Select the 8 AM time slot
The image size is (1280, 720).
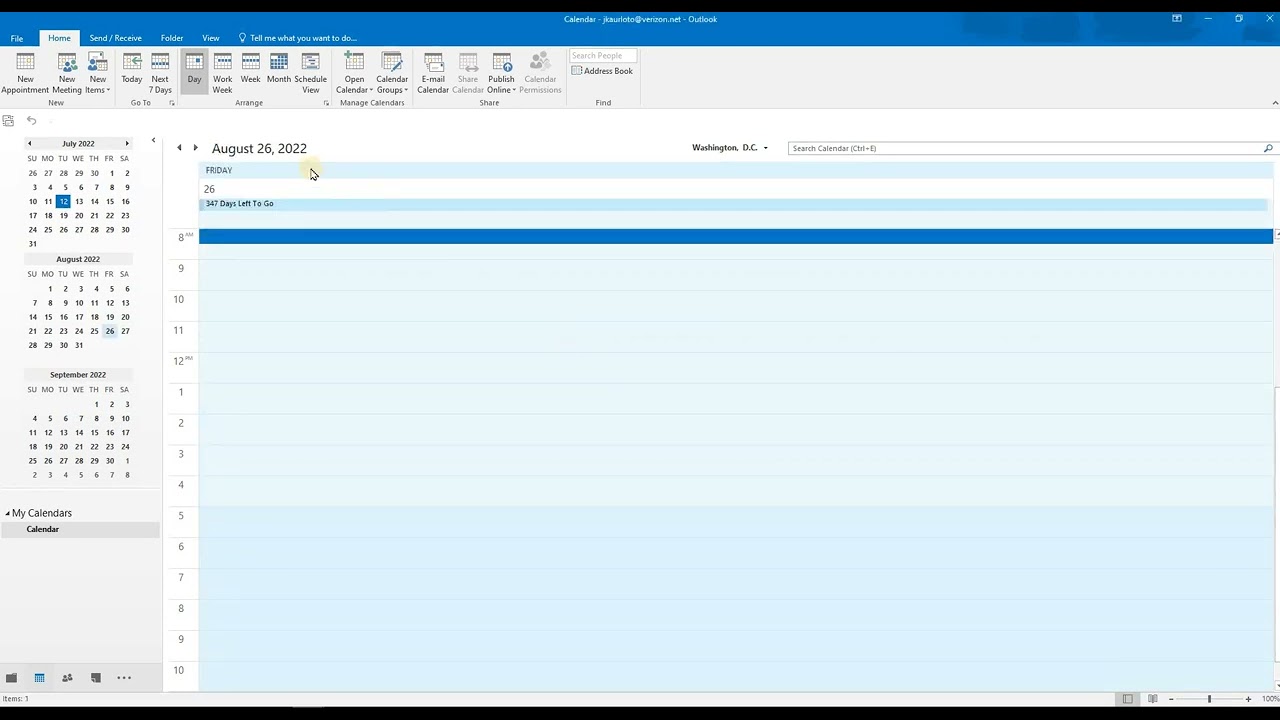click(736, 236)
